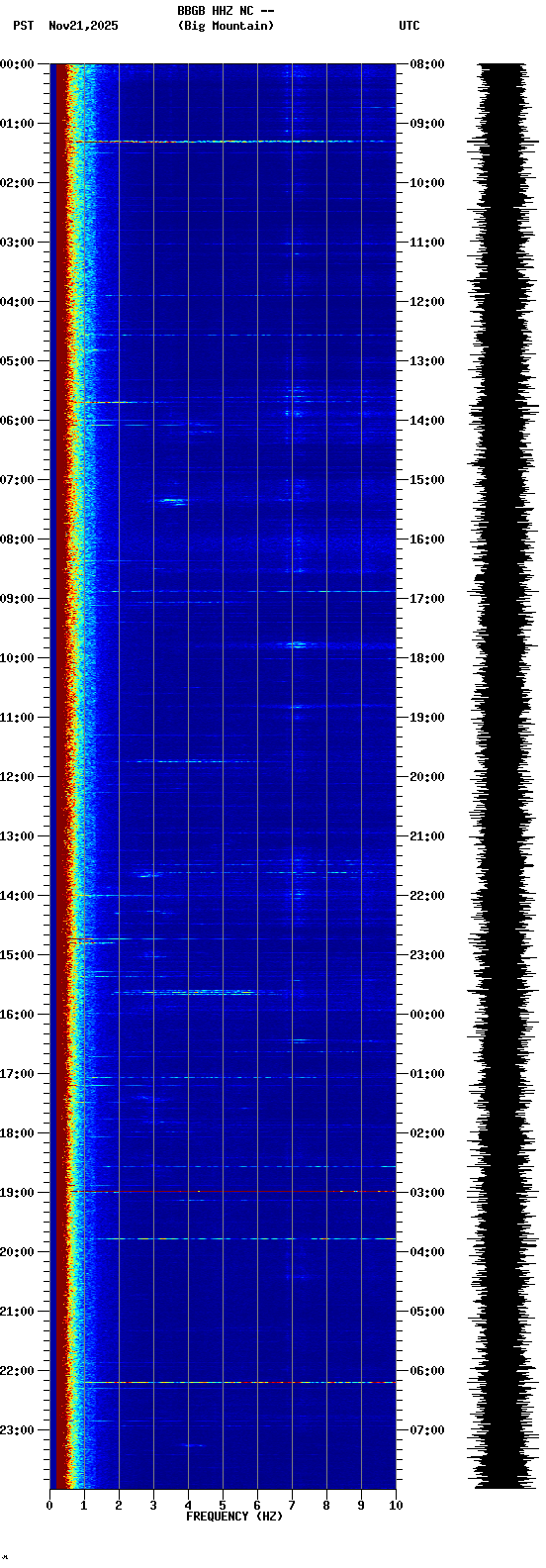
Task: Click the "UTC" timezone label
Action: point(409,26)
